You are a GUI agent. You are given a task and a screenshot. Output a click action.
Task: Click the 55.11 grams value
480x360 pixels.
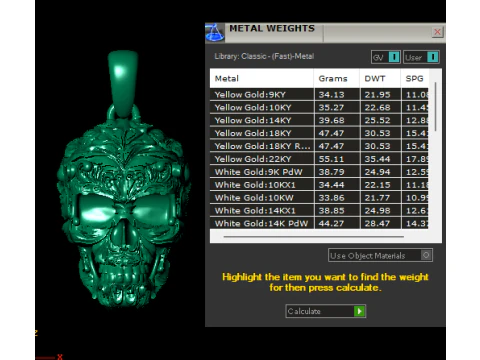pos(331,159)
